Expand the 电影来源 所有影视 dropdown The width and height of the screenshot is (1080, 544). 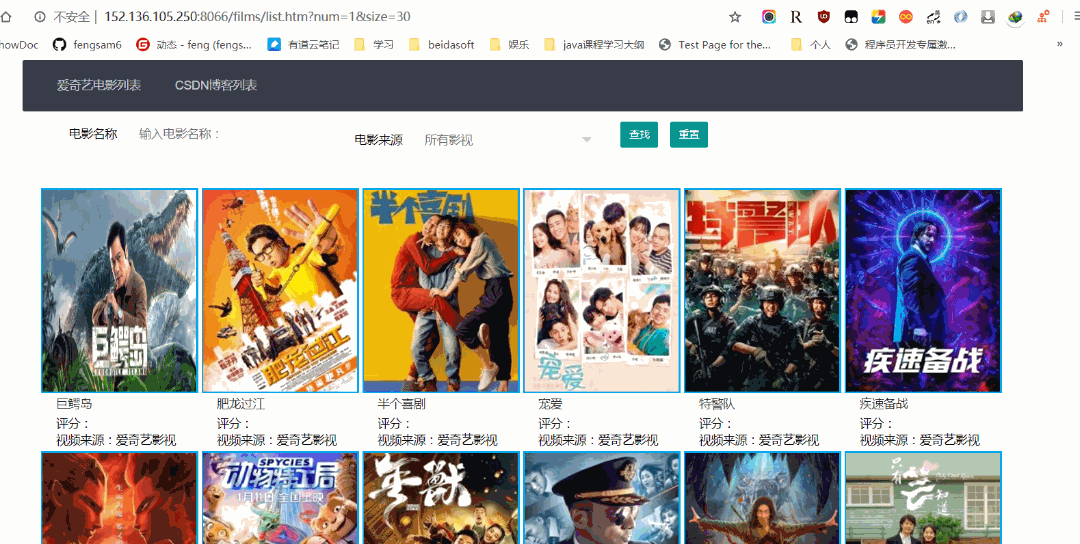coord(508,140)
